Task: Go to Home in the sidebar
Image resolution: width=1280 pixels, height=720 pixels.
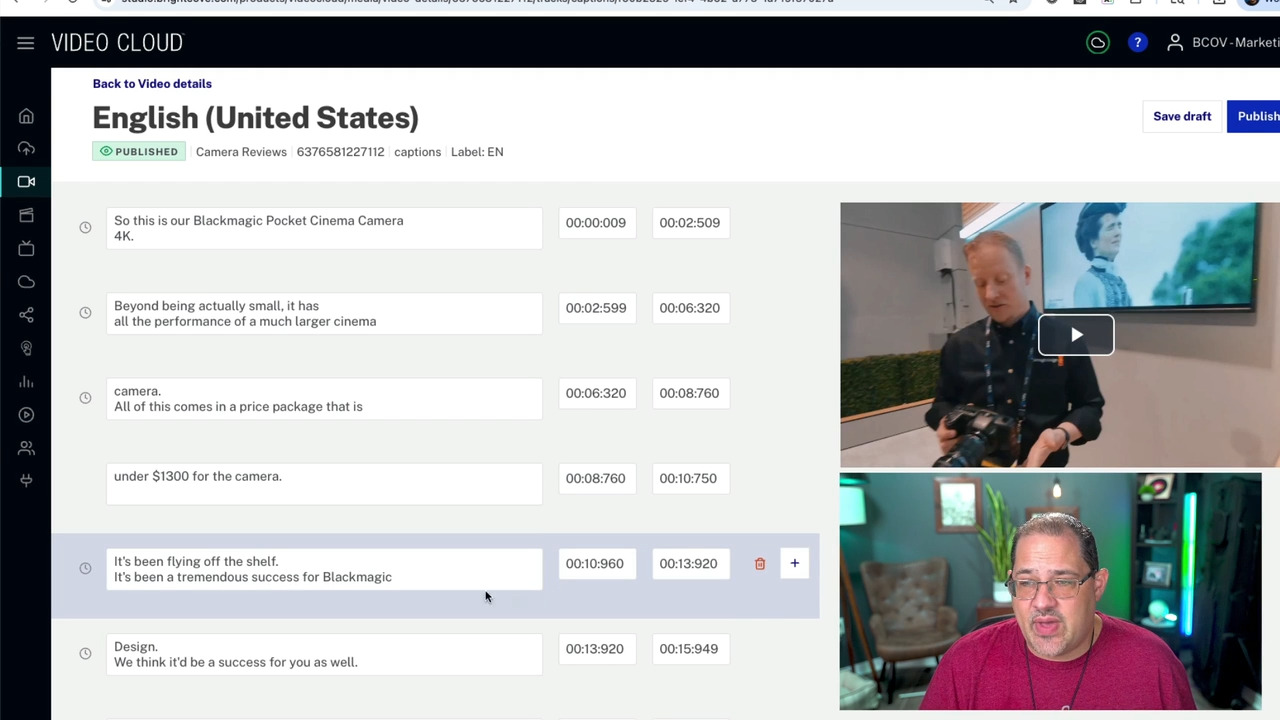Action: tap(26, 116)
